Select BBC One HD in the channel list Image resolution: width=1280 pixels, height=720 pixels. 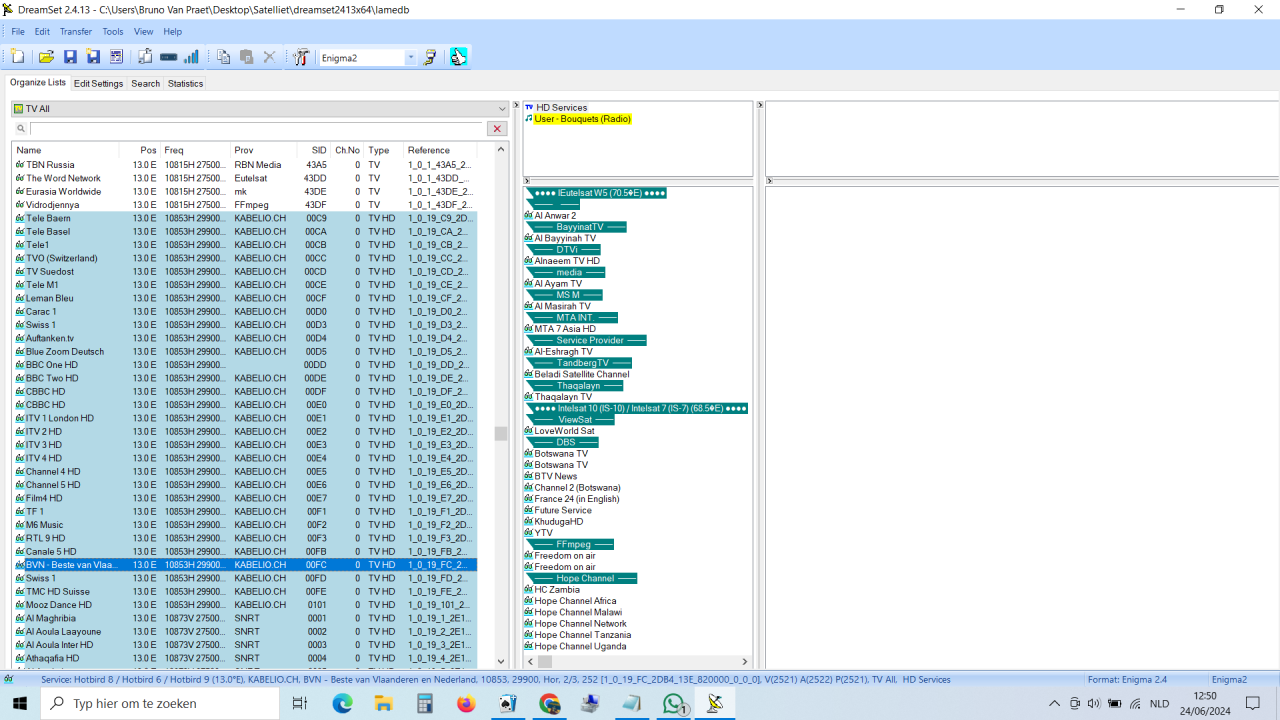click(x=52, y=365)
